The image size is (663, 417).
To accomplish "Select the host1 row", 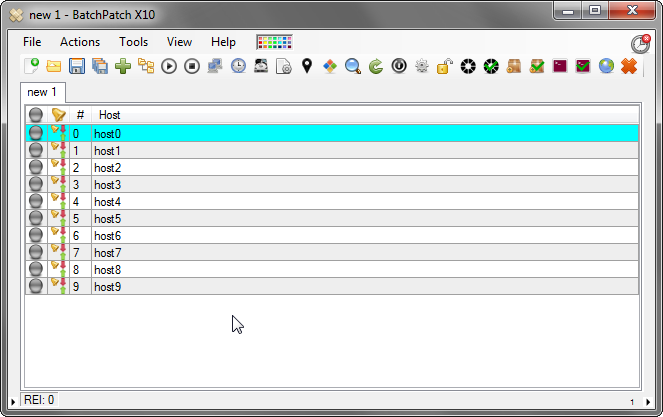I will tap(332, 151).
